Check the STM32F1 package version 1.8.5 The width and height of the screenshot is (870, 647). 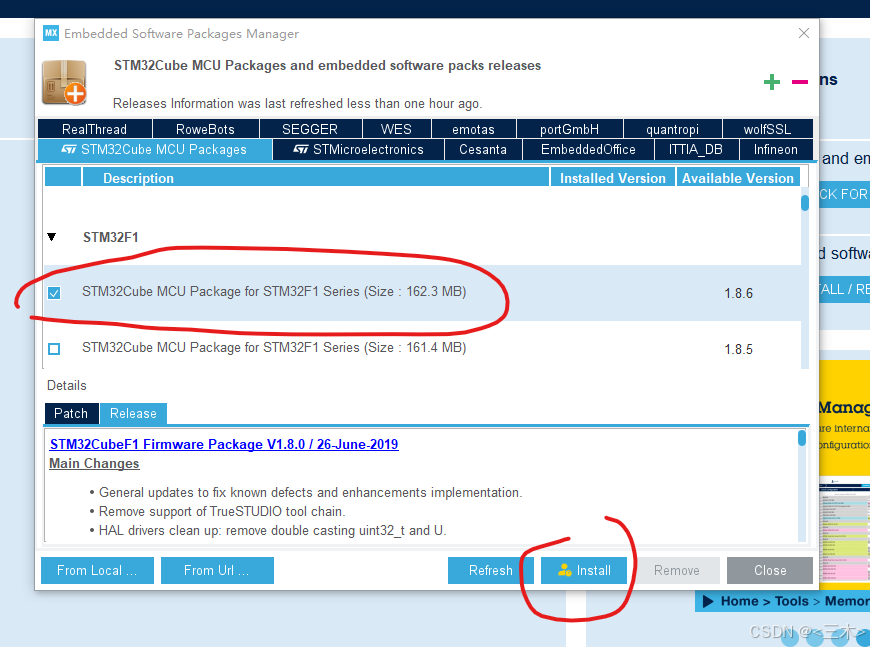[x=54, y=348]
